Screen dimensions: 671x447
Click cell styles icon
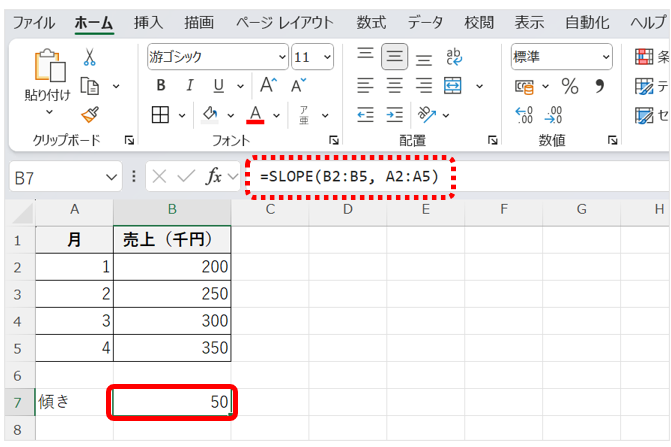click(x=644, y=115)
